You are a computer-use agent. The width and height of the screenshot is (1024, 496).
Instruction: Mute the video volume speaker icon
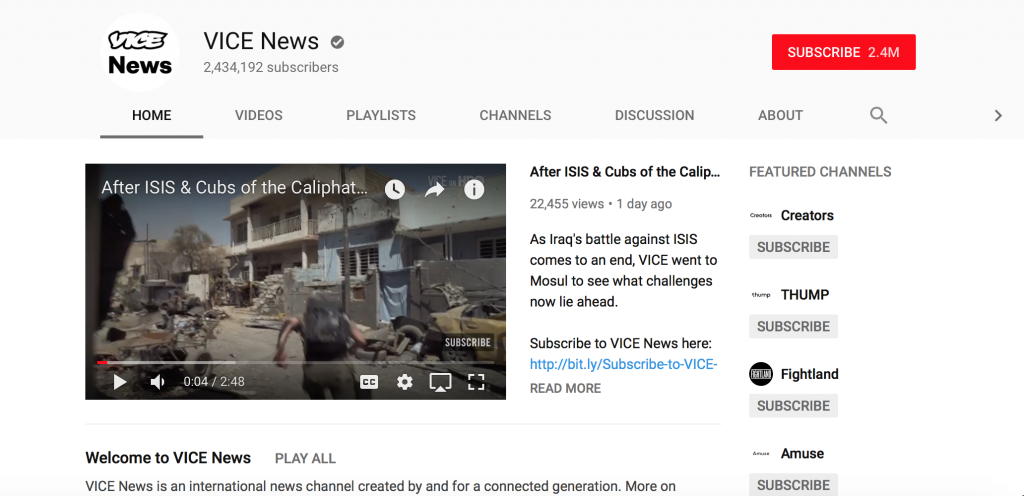coord(157,382)
